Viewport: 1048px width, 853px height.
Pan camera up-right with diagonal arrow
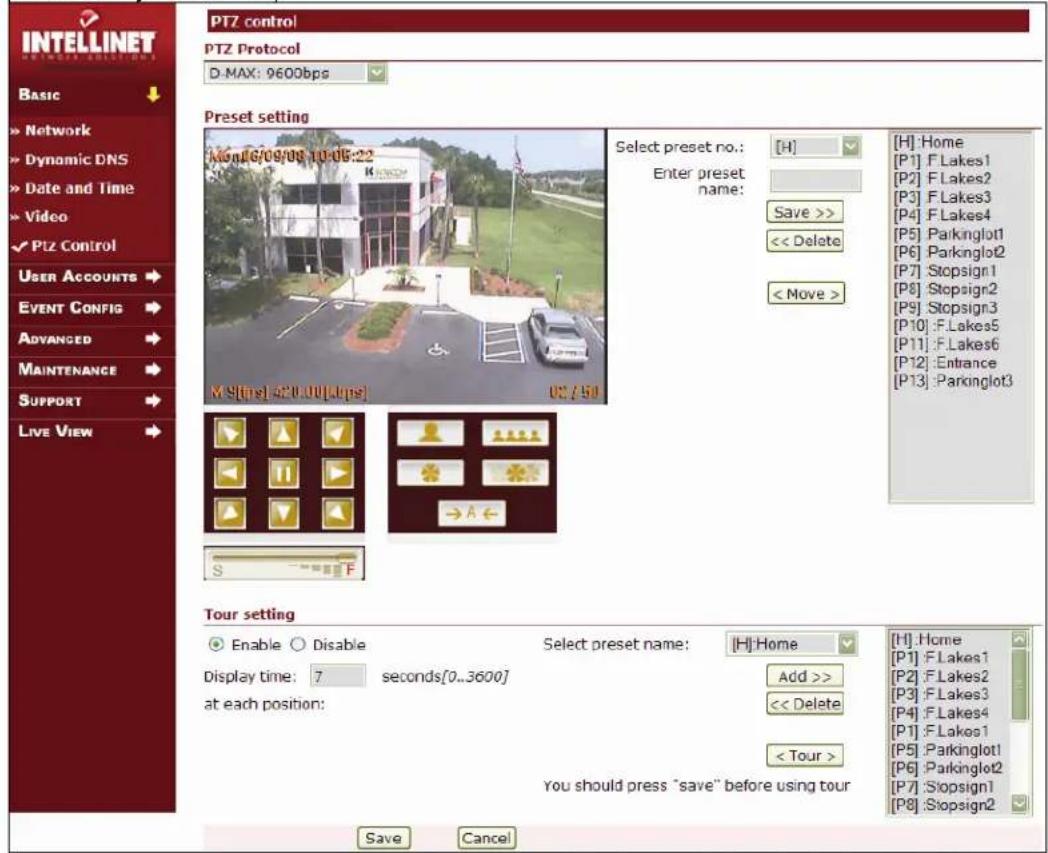tap(338, 433)
